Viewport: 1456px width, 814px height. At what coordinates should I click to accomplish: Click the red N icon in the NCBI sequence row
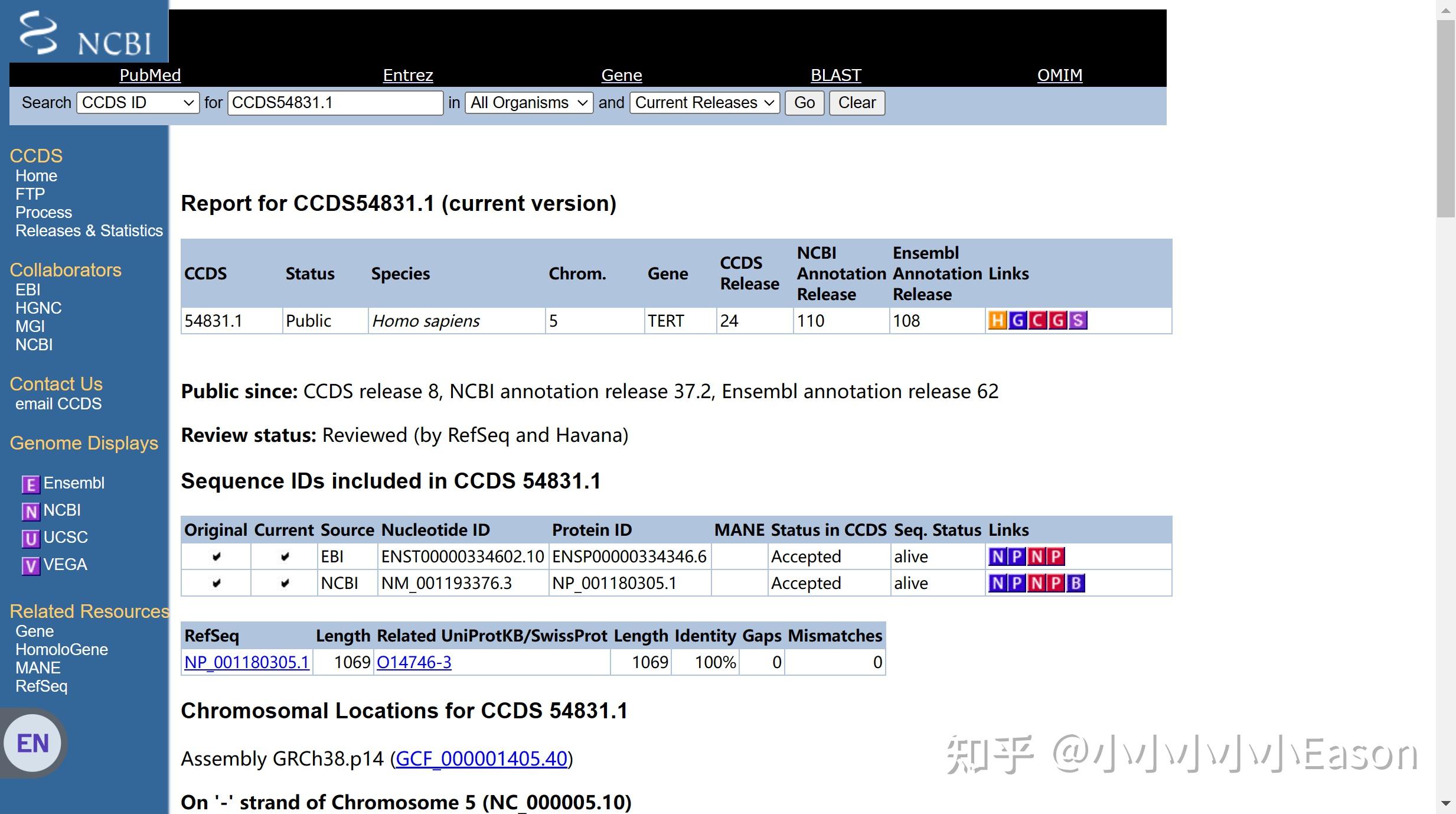[1037, 583]
